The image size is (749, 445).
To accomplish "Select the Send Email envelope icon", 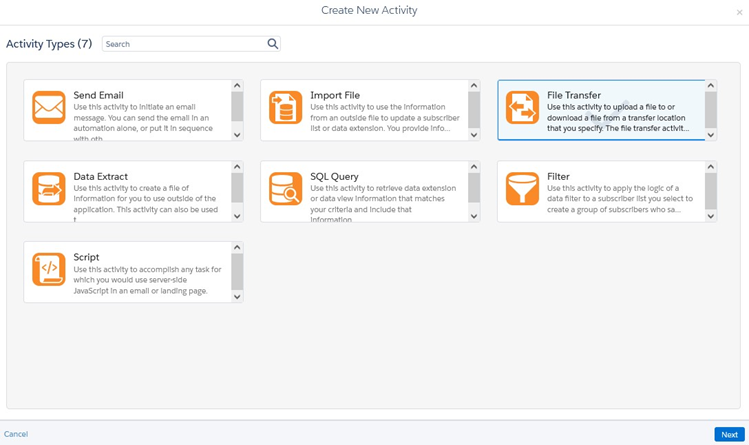I will pos(49,107).
